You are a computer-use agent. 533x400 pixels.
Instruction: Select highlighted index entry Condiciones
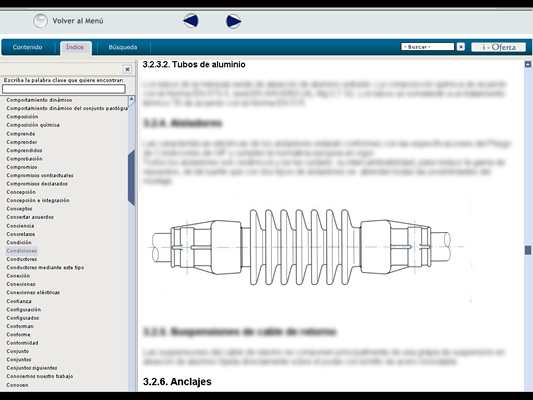coord(21,251)
